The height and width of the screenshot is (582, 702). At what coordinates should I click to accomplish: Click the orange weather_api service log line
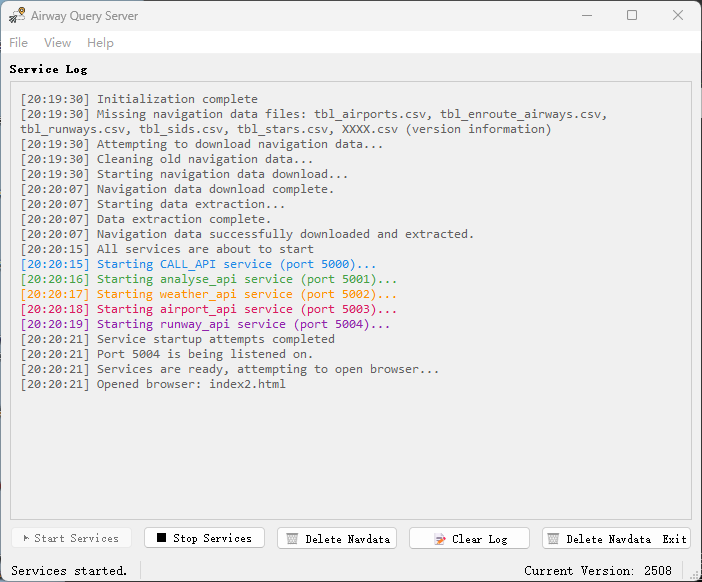click(208, 294)
